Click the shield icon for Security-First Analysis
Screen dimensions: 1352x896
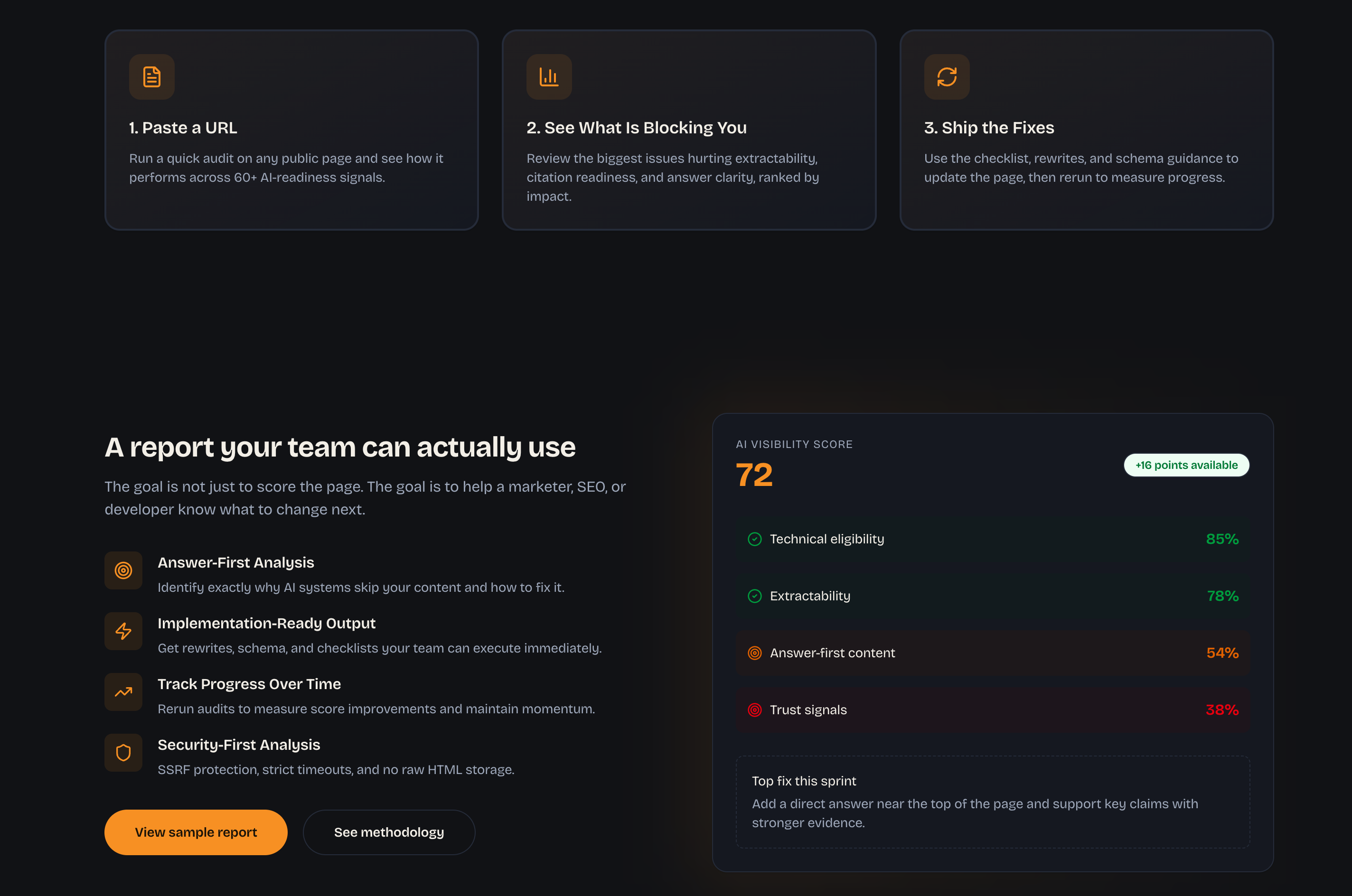(x=123, y=753)
